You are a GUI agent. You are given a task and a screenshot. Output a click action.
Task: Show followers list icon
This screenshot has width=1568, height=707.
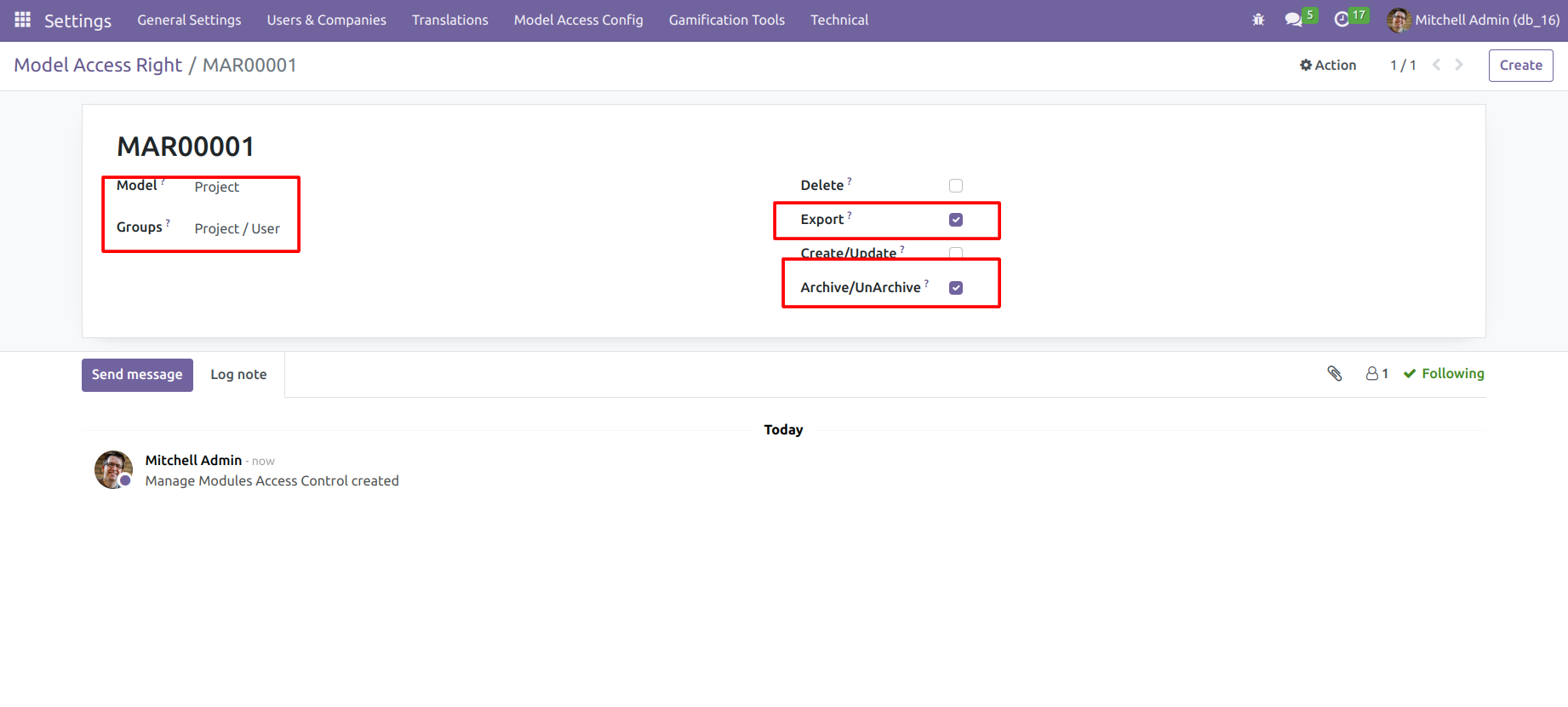click(x=1377, y=373)
